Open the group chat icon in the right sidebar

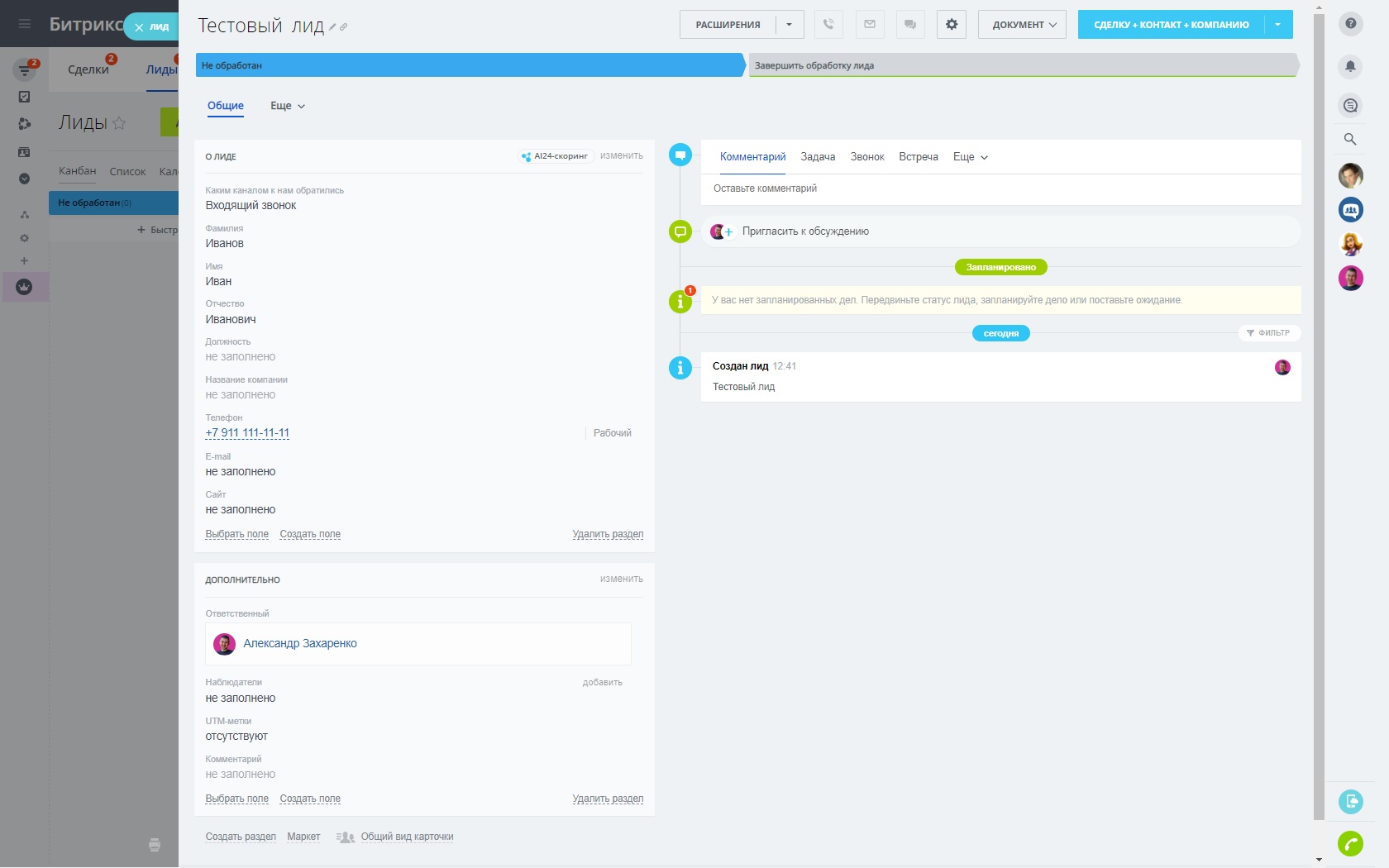pyautogui.click(x=1351, y=210)
